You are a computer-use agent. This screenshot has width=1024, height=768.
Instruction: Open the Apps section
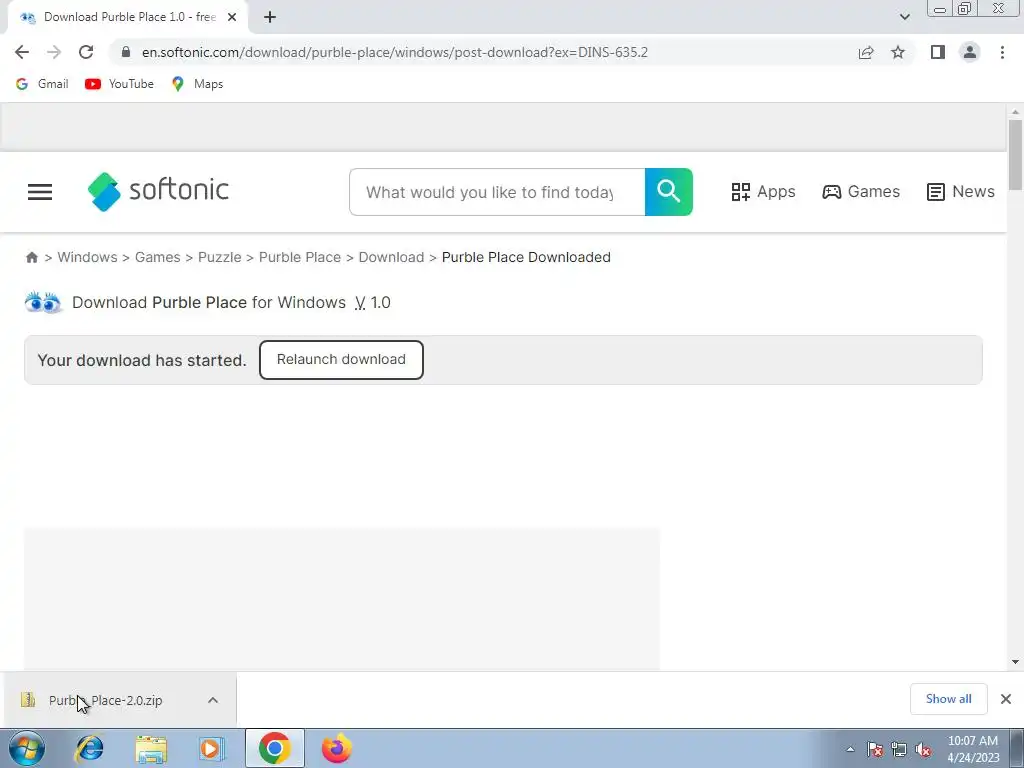pos(763,191)
